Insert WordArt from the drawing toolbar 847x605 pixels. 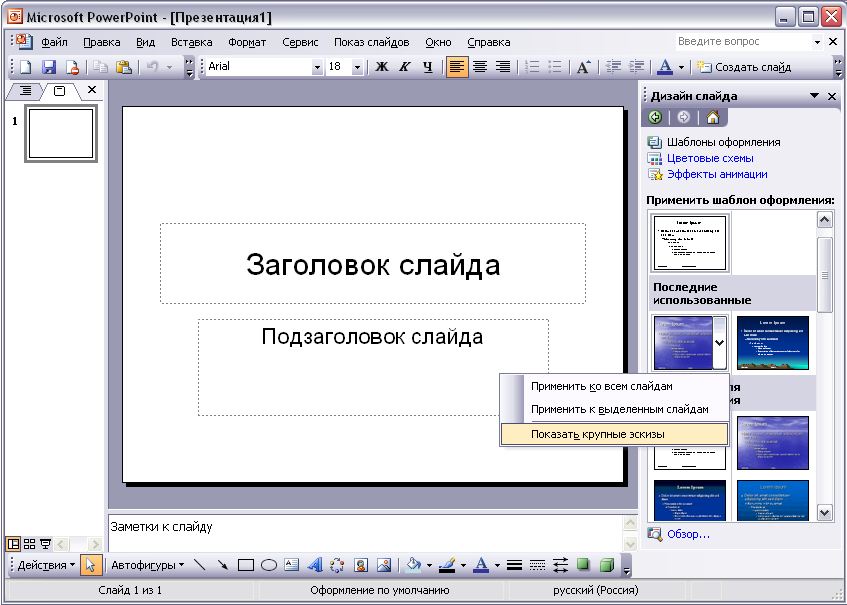point(314,565)
